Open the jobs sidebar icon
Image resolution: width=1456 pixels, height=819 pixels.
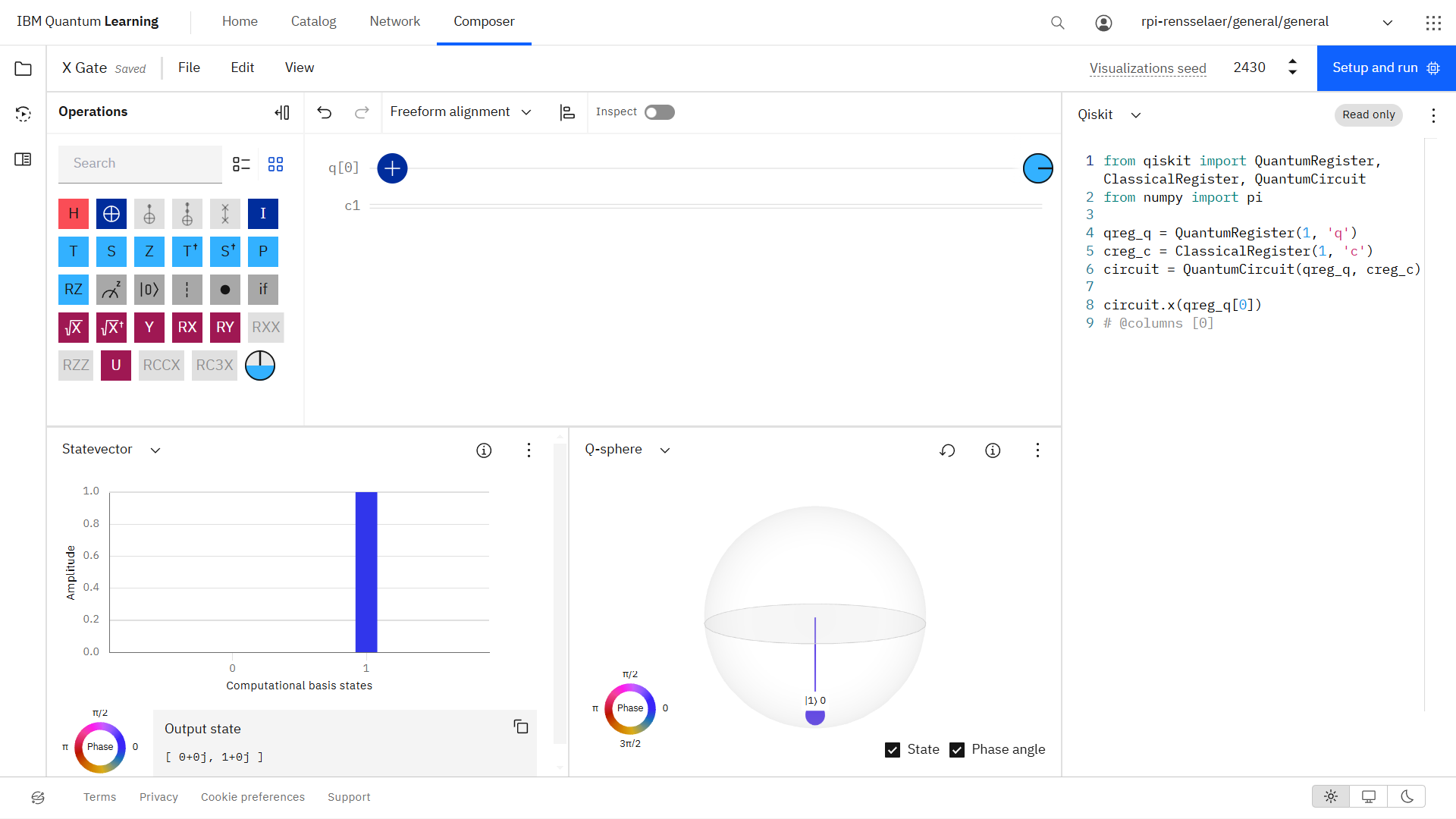[23, 114]
